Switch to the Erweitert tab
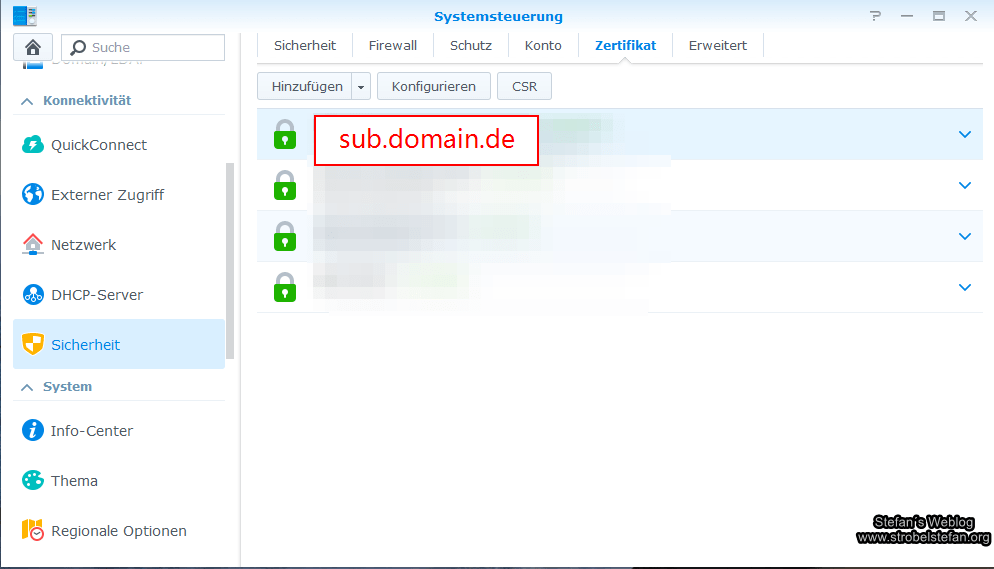This screenshot has height=569, width=994. (x=718, y=46)
